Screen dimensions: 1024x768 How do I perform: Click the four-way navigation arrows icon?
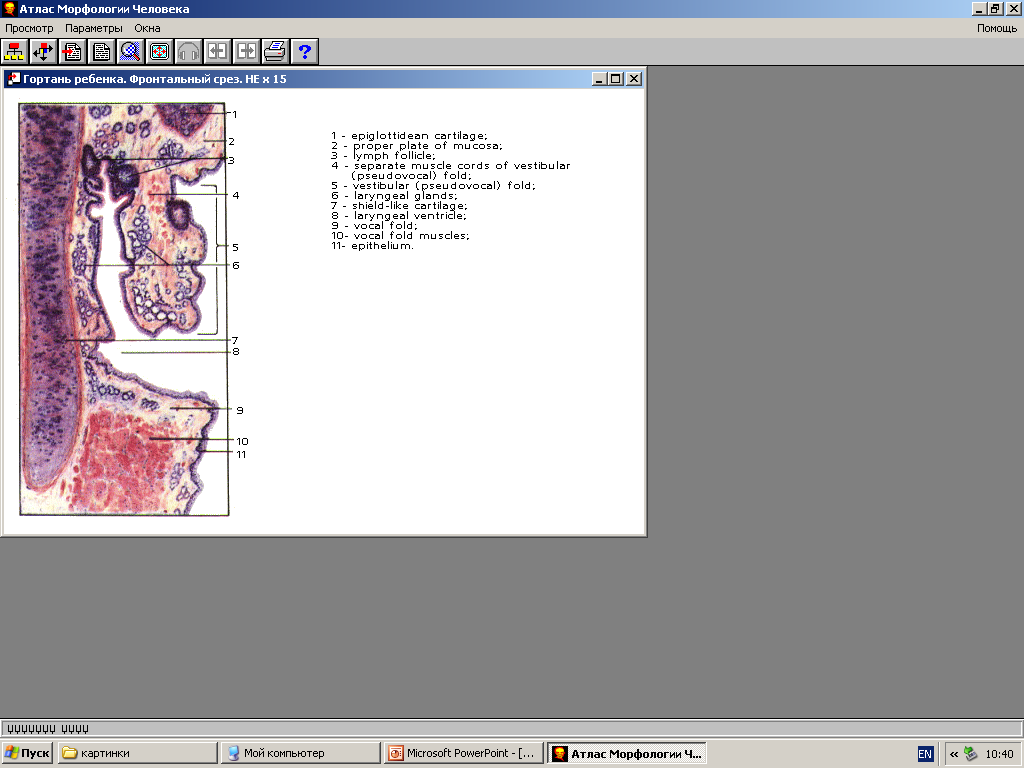click(43, 52)
